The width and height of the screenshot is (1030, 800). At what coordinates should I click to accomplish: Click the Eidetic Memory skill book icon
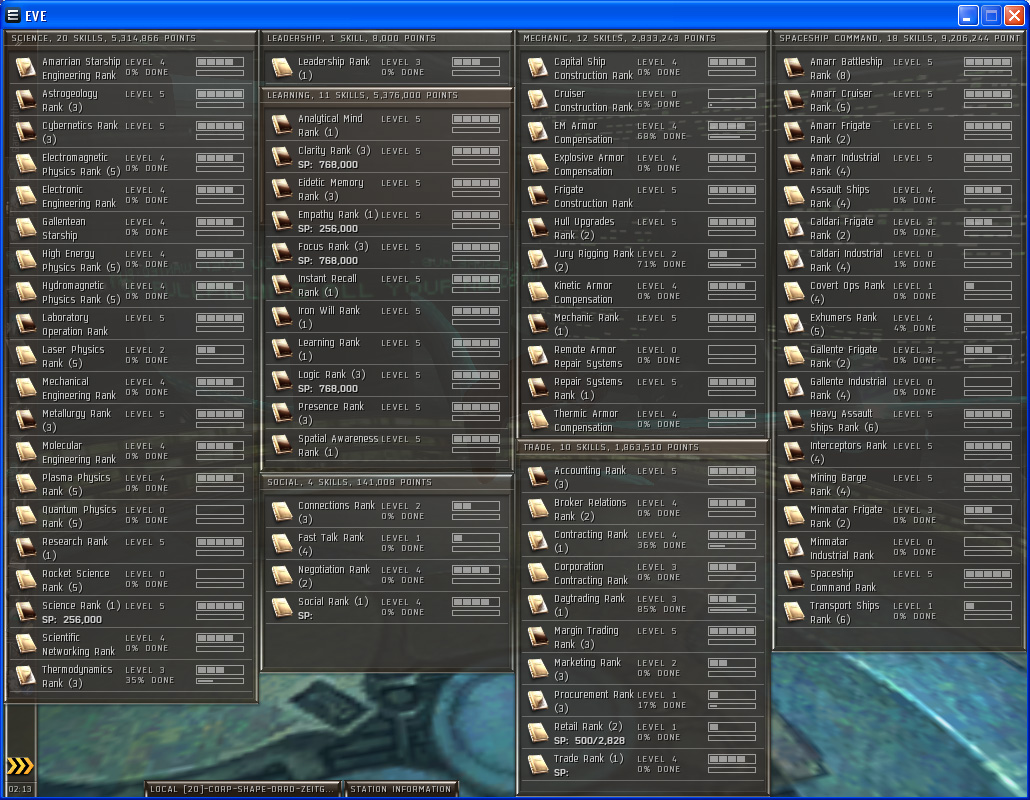[x=282, y=189]
